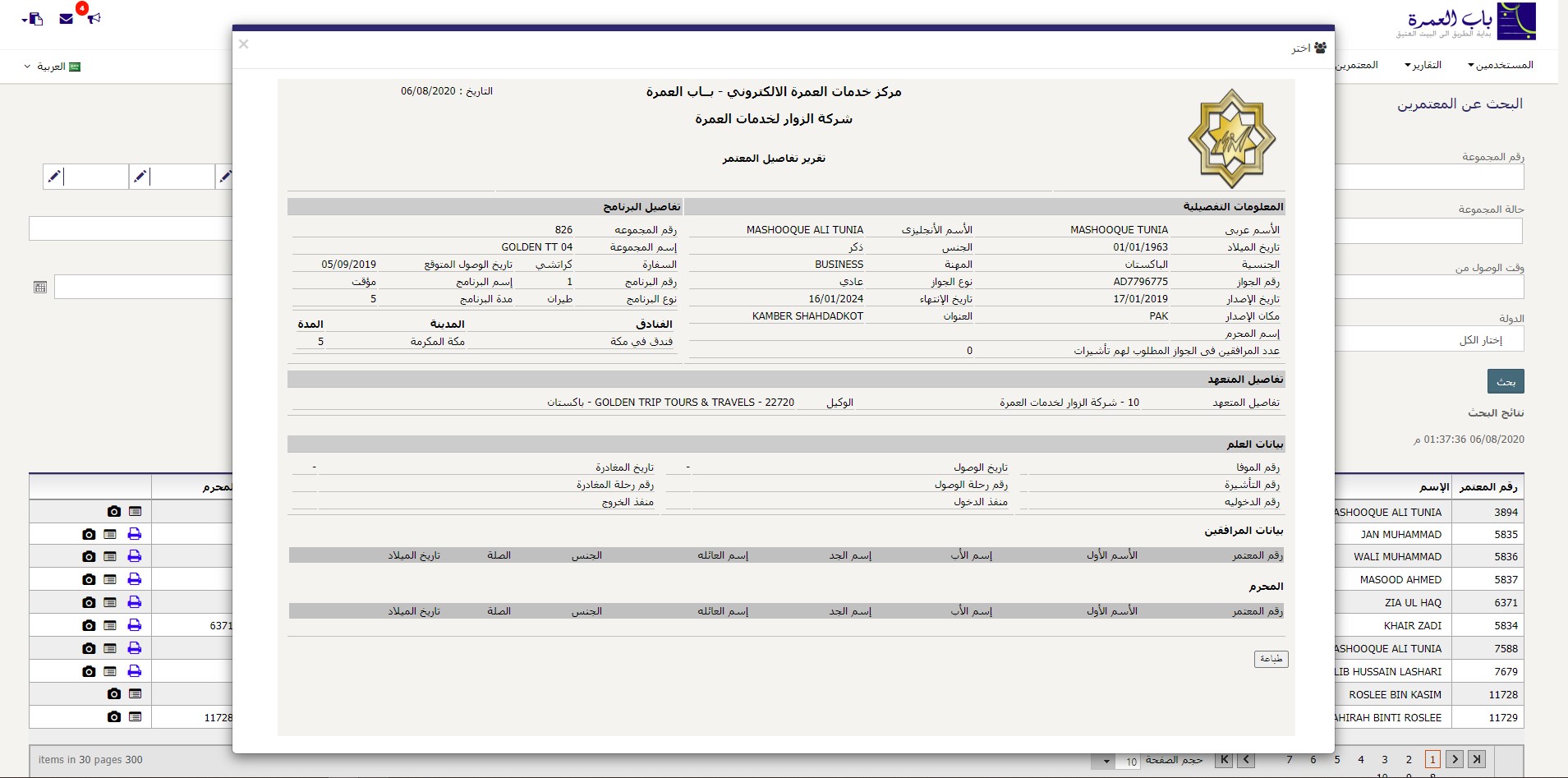Open the العربية language dropdown
Image resolution: width=1568 pixels, height=778 pixels.
pyautogui.click(x=53, y=67)
